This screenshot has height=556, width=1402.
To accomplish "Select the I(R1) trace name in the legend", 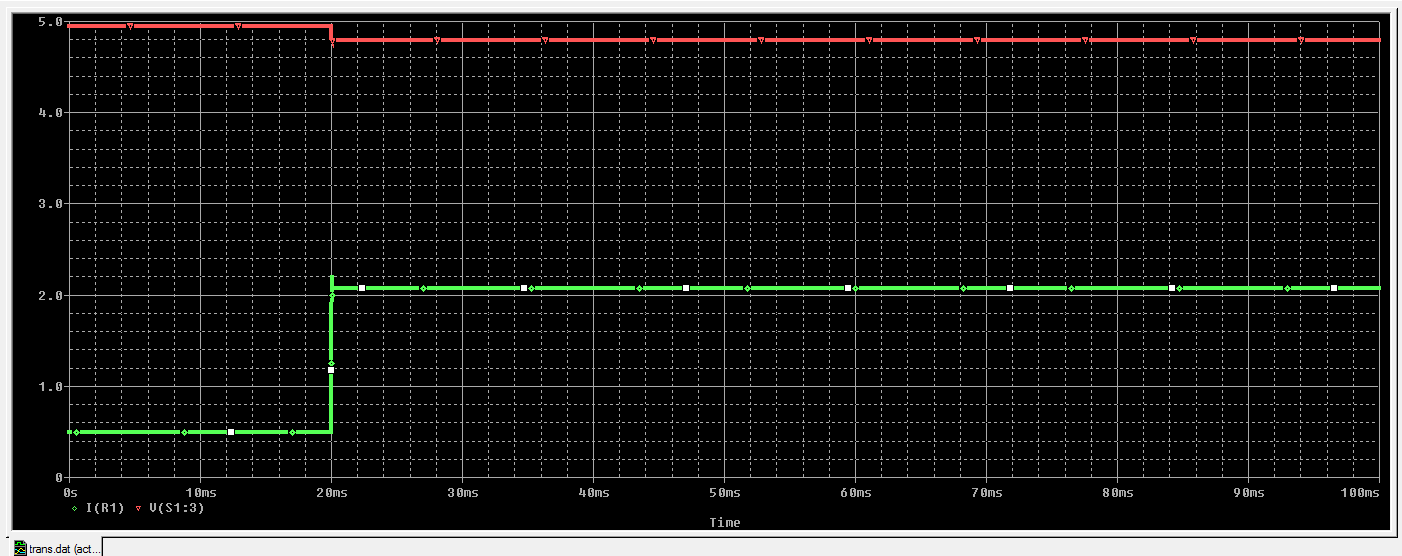I will point(105,508).
